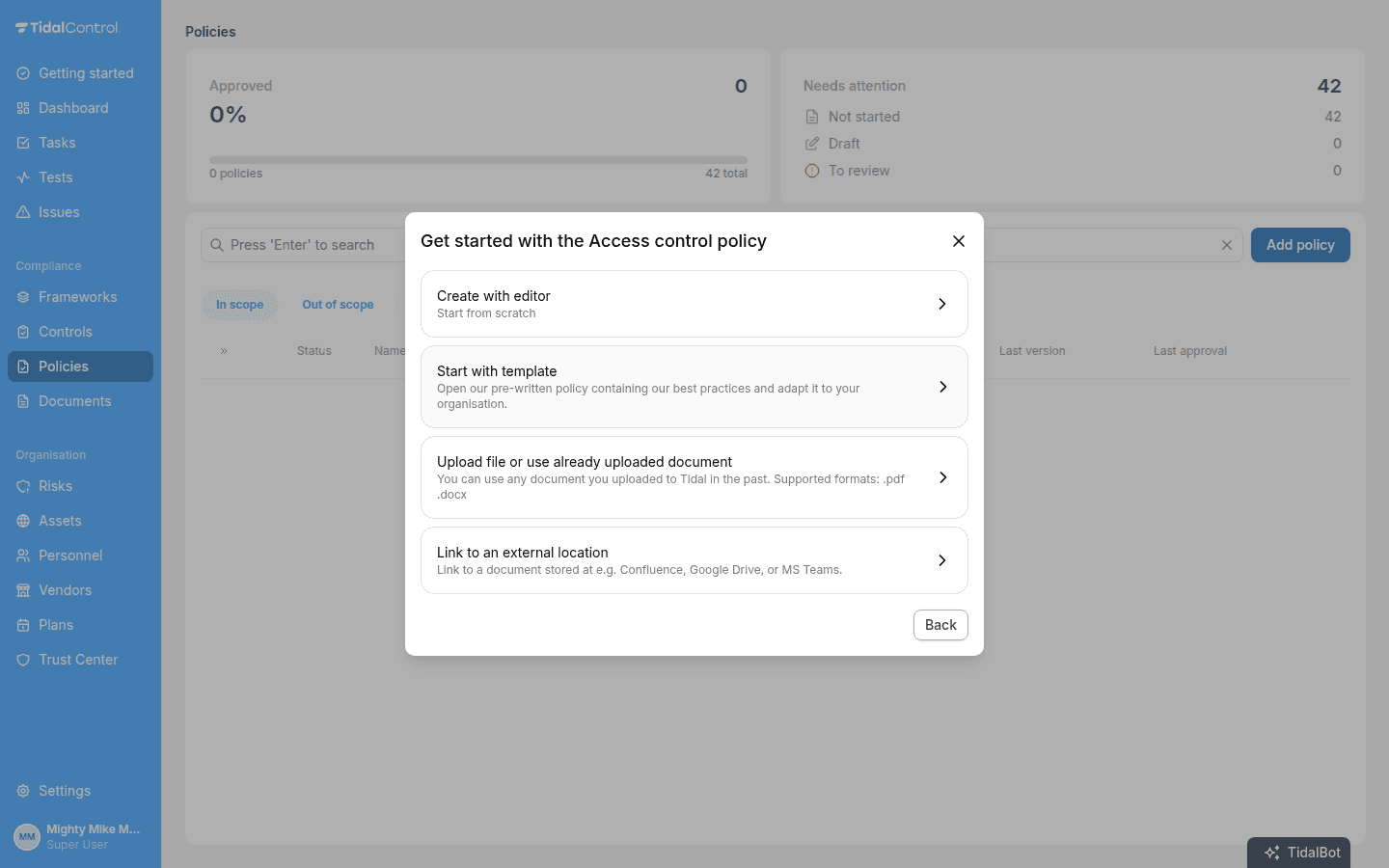Open the Trust Center menu item
Image resolution: width=1389 pixels, height=868 pixels.
pos(80,660)
